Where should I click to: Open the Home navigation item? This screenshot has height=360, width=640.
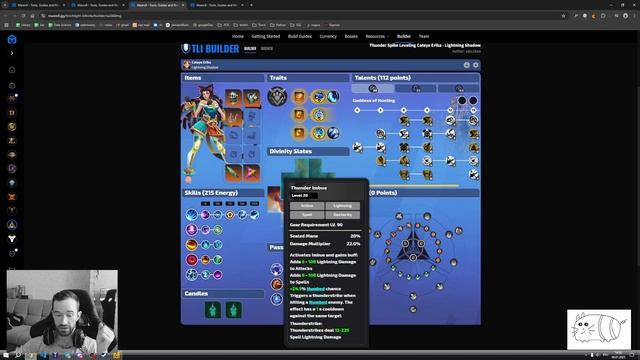[238, 36]
